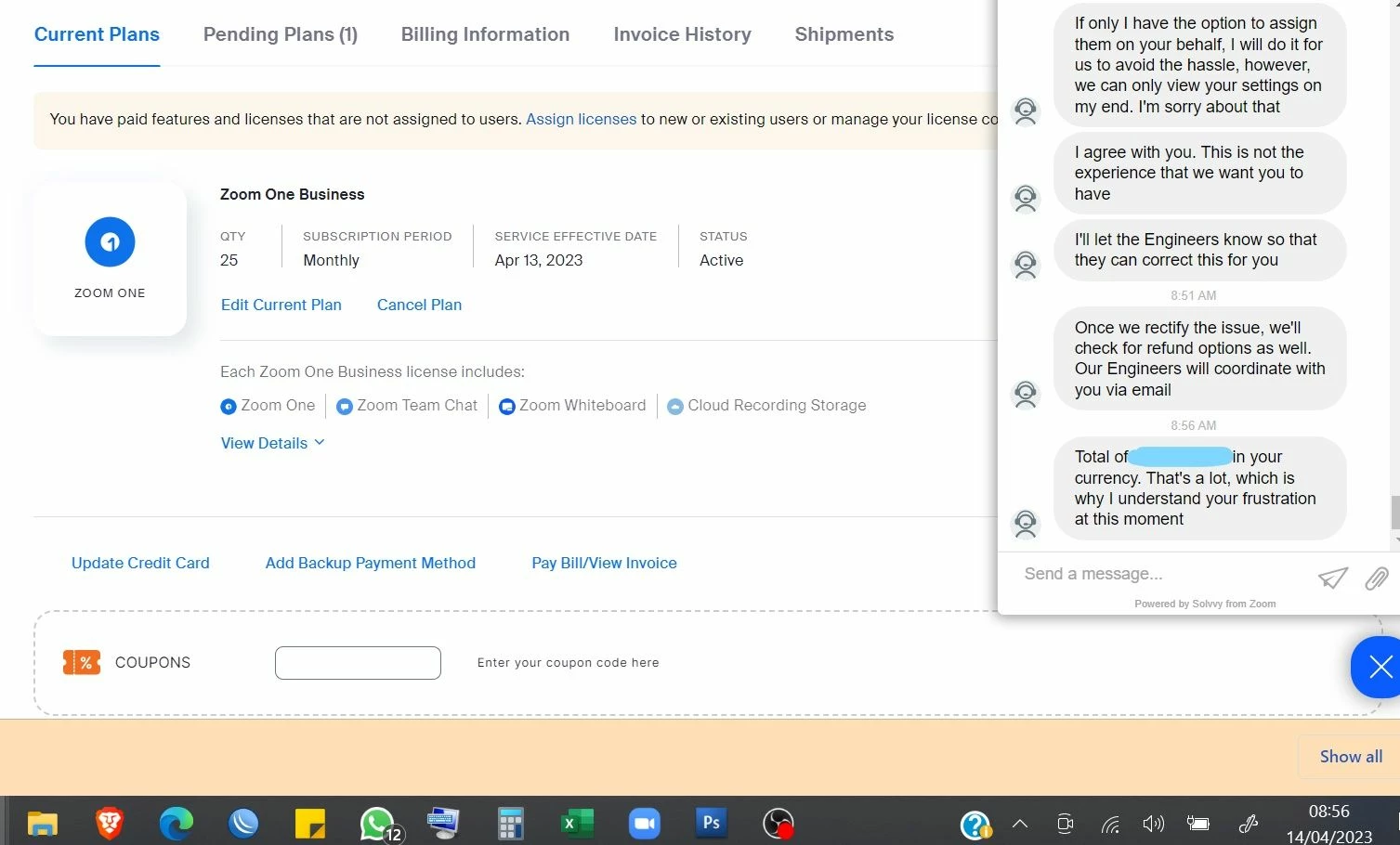Switch to the Shipments tab
This screenshot has width=1400, height=845.
point(844,34)
